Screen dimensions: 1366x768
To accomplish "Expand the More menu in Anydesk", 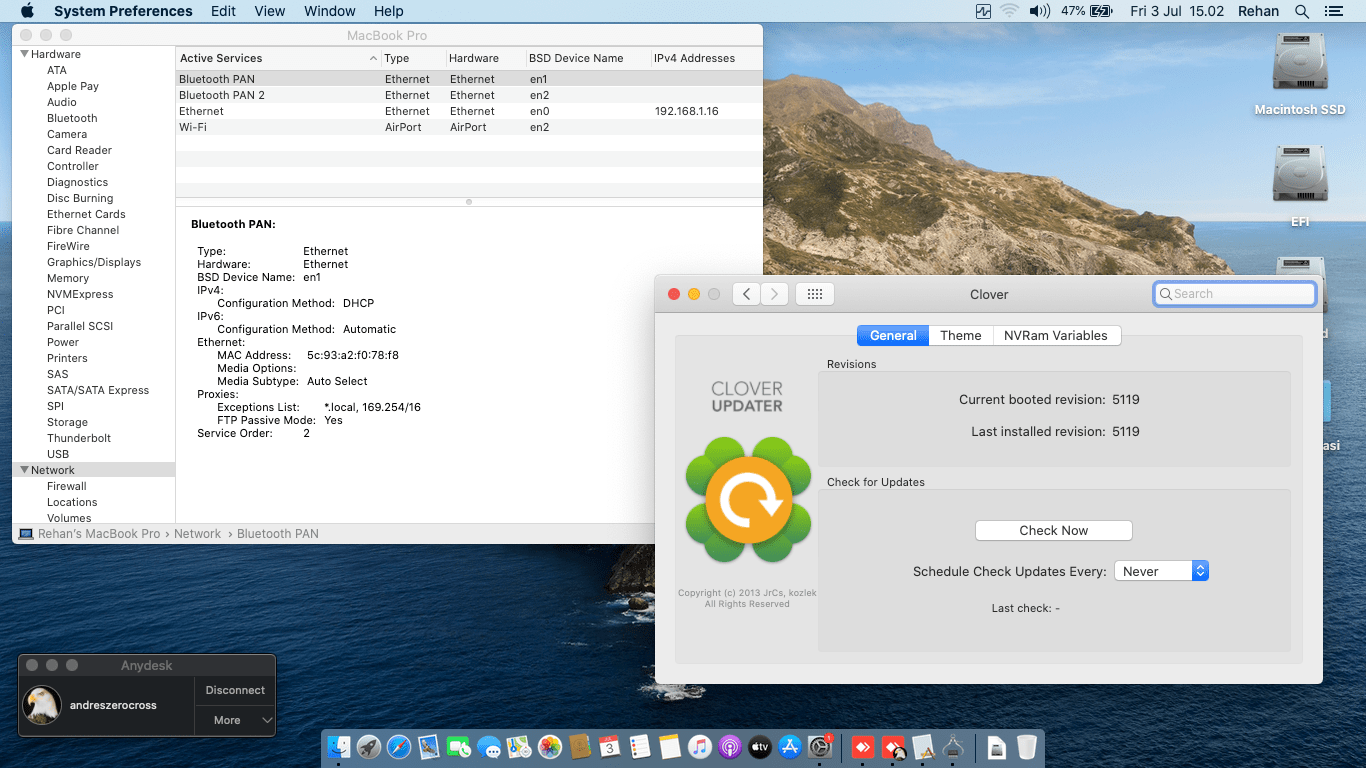I will 235,720.
